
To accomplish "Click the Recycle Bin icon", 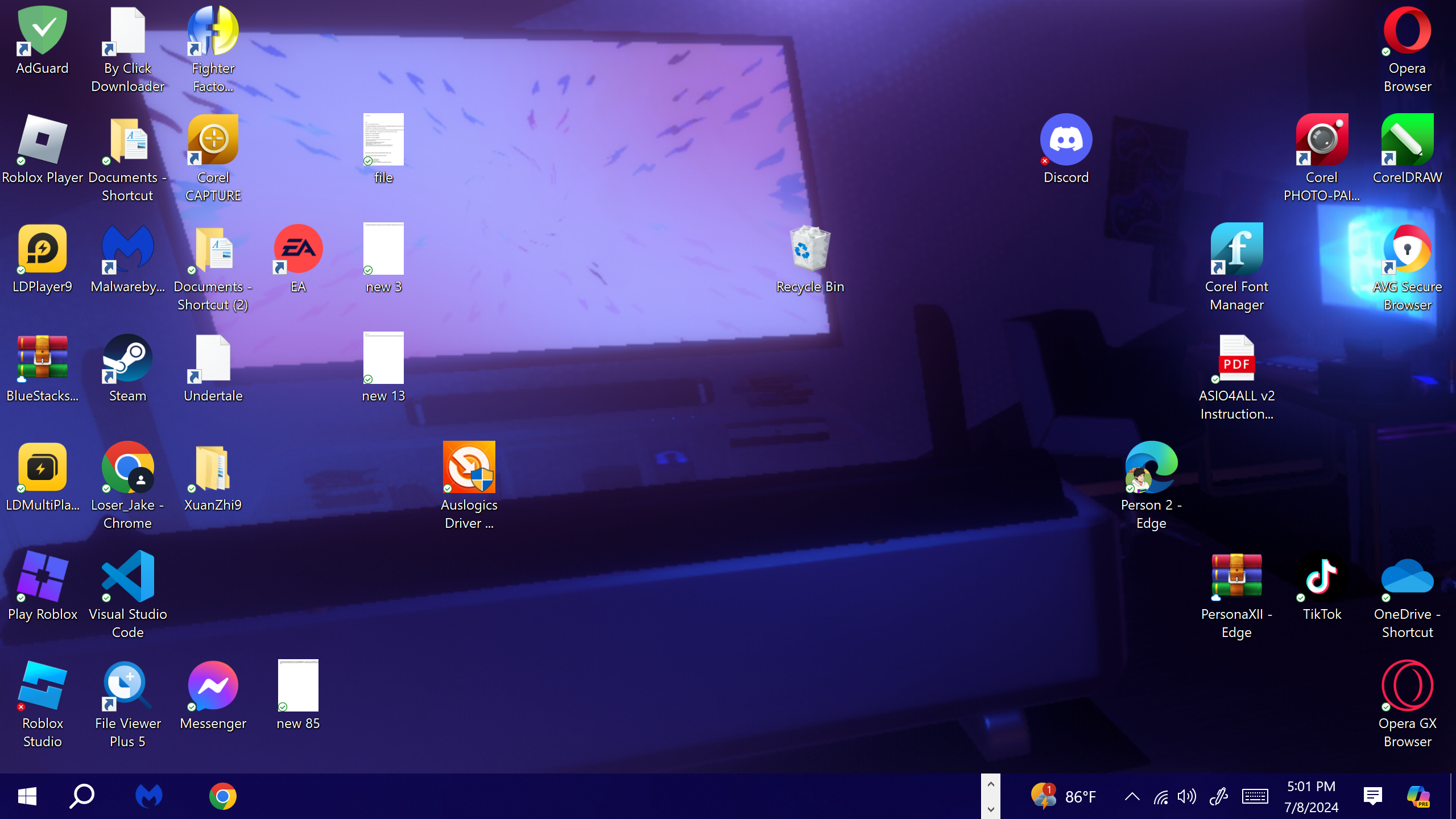I will pos(810,250).
